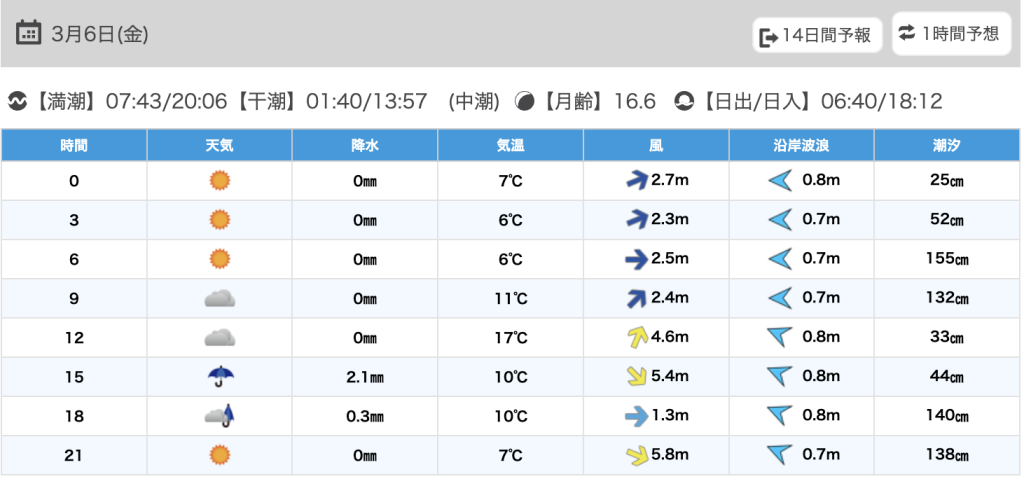
Task: Click the 2.1mm precipitation cell
Action: click(x=365, y=377)
